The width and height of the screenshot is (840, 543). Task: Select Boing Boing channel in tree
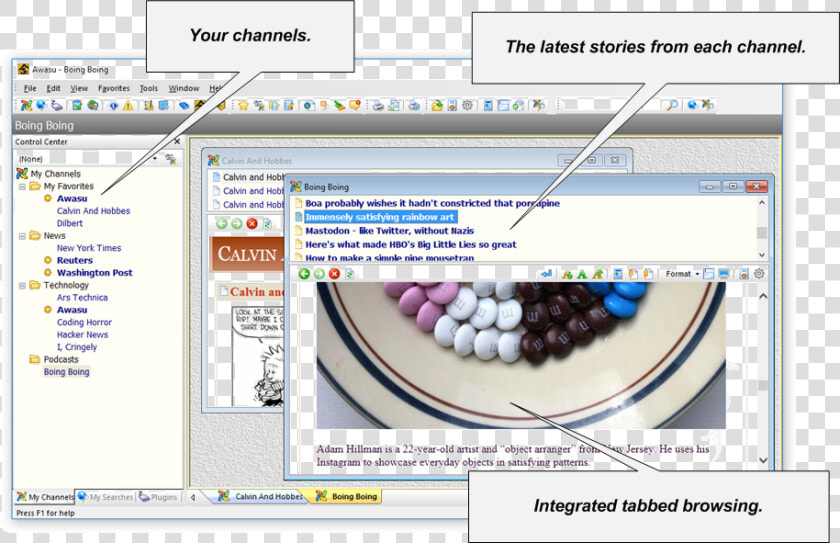point(66,372)
